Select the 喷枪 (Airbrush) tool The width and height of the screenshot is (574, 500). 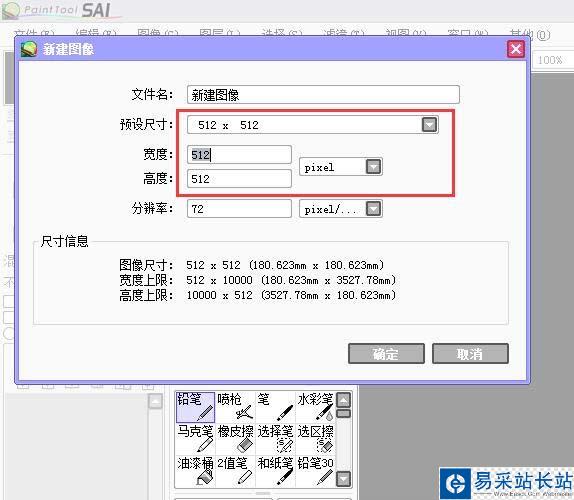pyautogui.click(x=235, y=407)
